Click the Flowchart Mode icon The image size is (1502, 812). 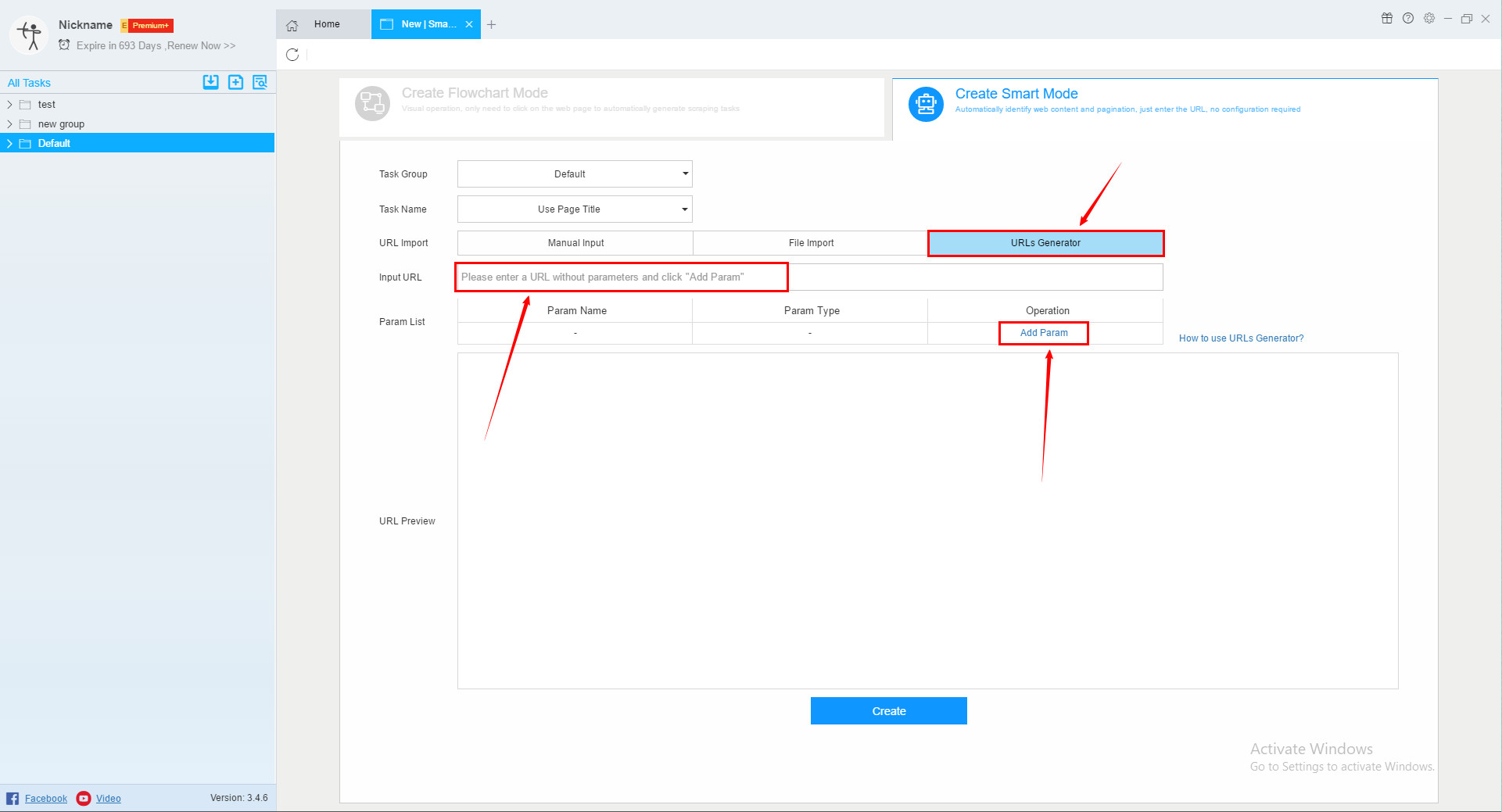click(x=372, y=103)
